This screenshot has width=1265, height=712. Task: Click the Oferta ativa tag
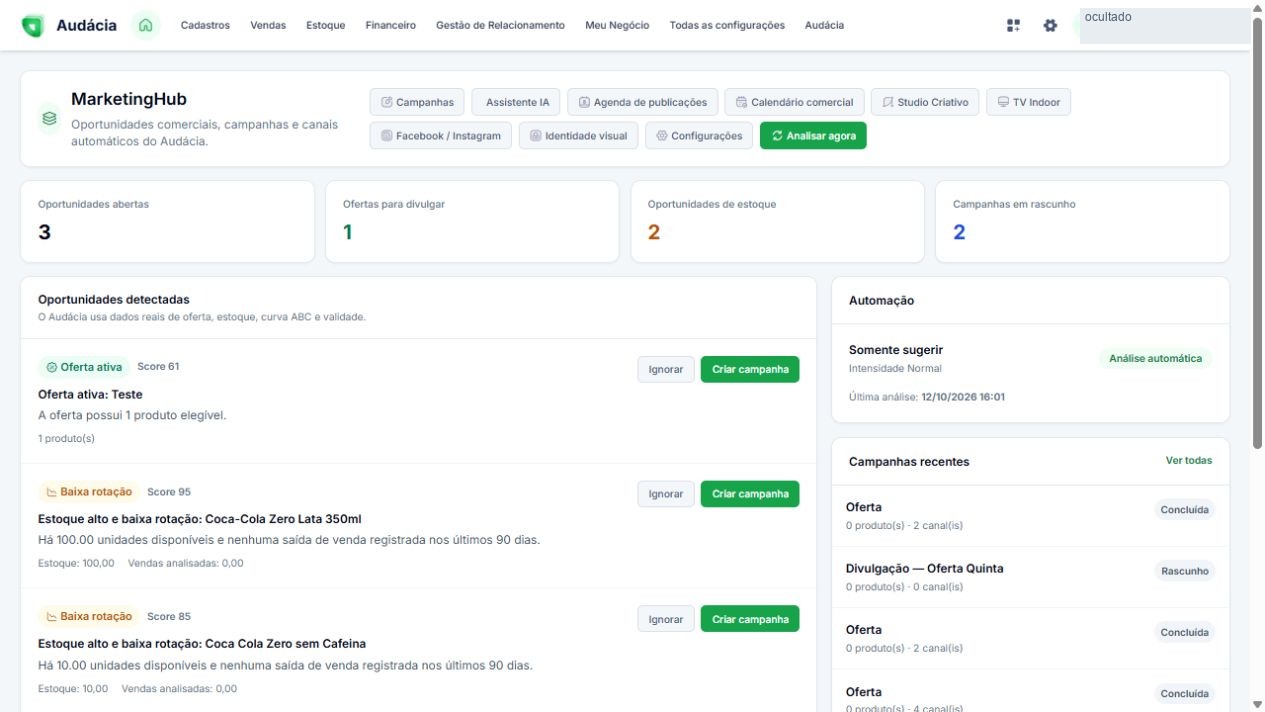click(x=84, y=367)
